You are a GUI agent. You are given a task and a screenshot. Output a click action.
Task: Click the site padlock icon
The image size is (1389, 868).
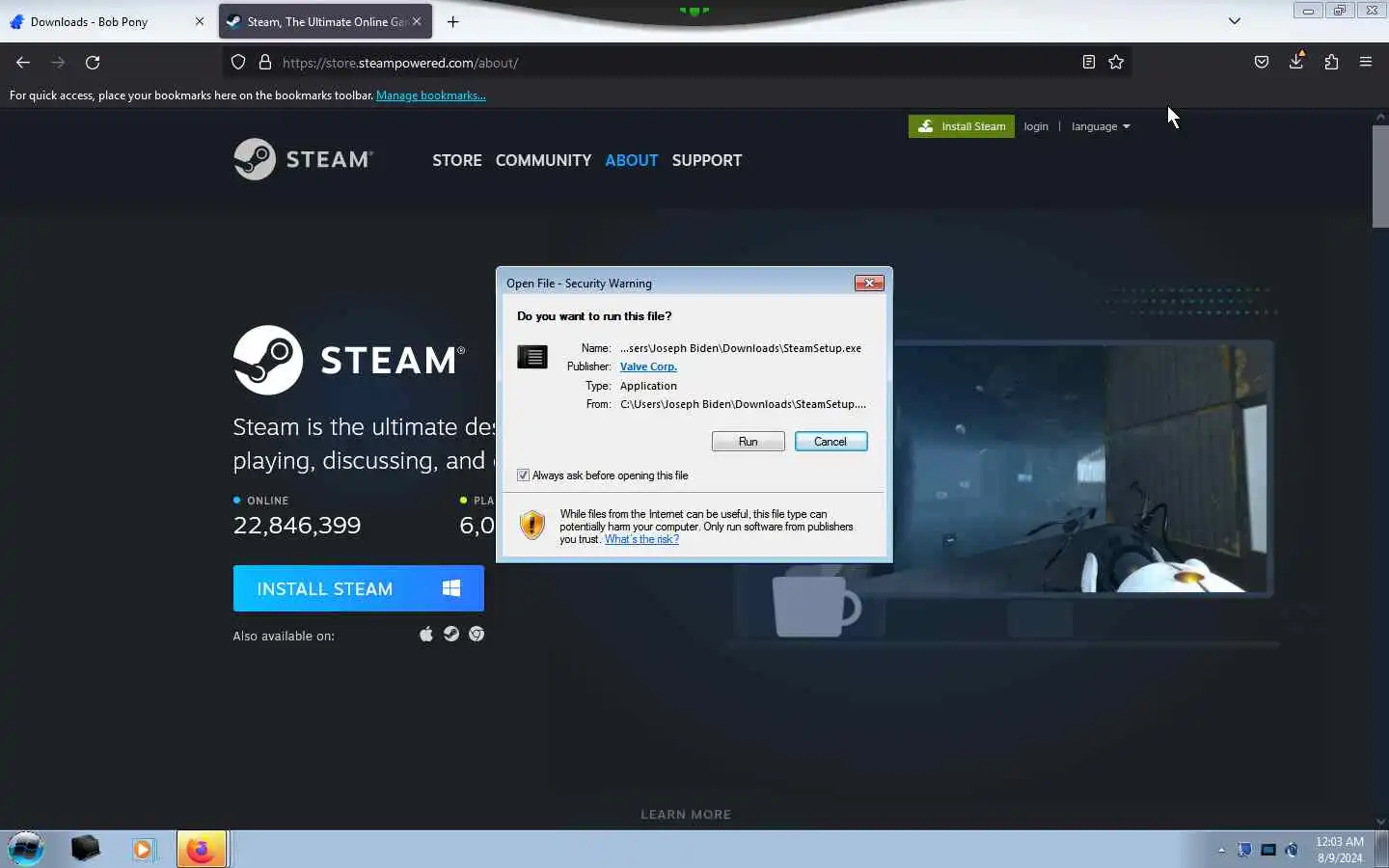pyautogui.click(x=264, y=63)
